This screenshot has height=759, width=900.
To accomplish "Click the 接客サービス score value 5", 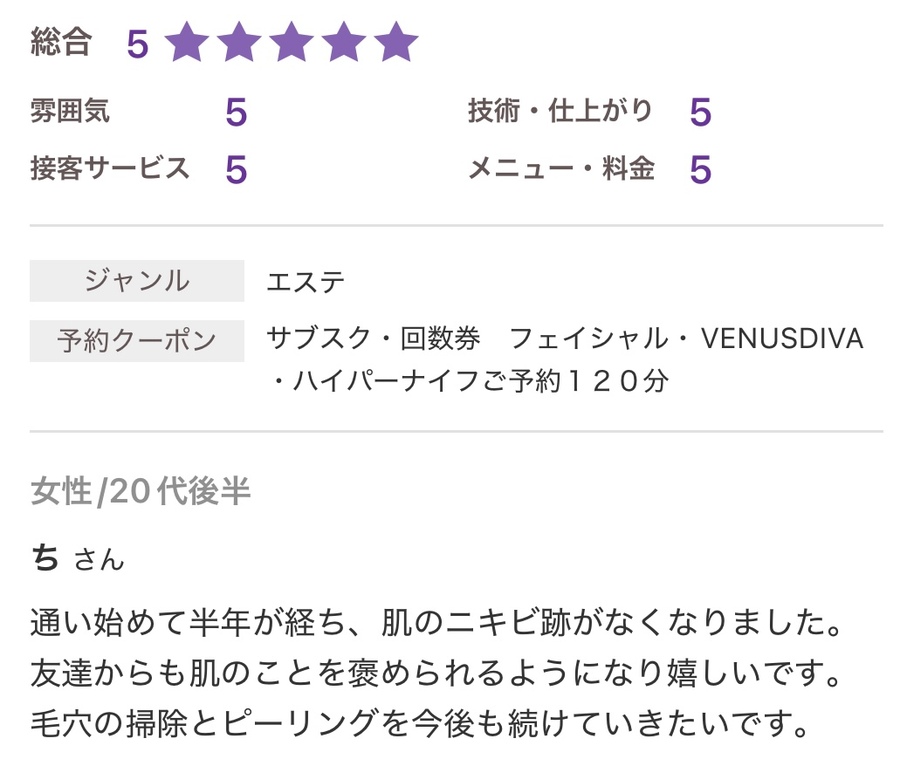I will click(x=235, y=170).
